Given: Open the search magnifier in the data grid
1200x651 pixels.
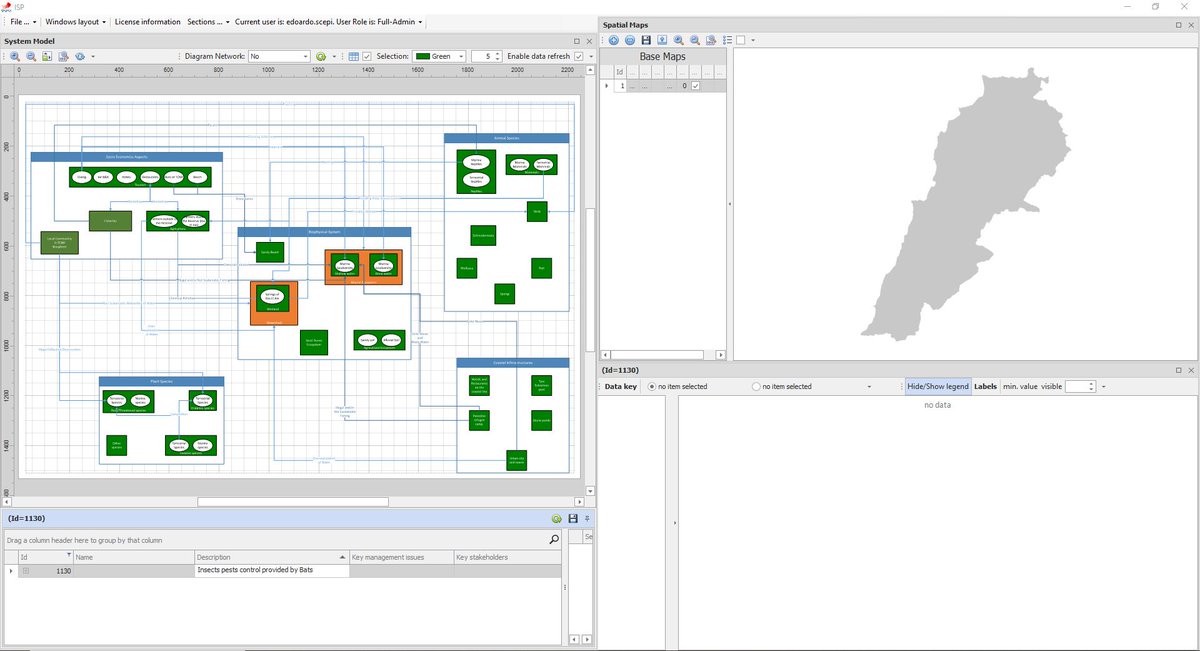Looking at the screenshot, I should click(555, 540).
